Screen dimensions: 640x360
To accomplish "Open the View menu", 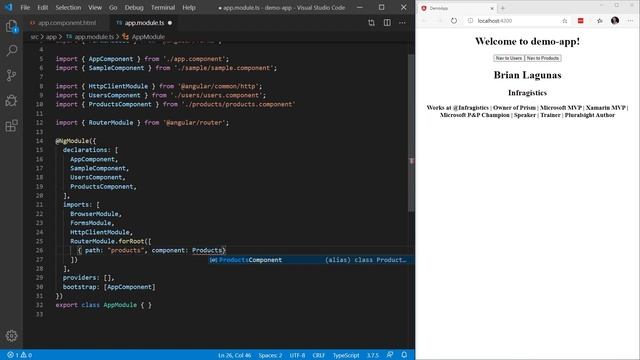I will [x=95, y=7].
